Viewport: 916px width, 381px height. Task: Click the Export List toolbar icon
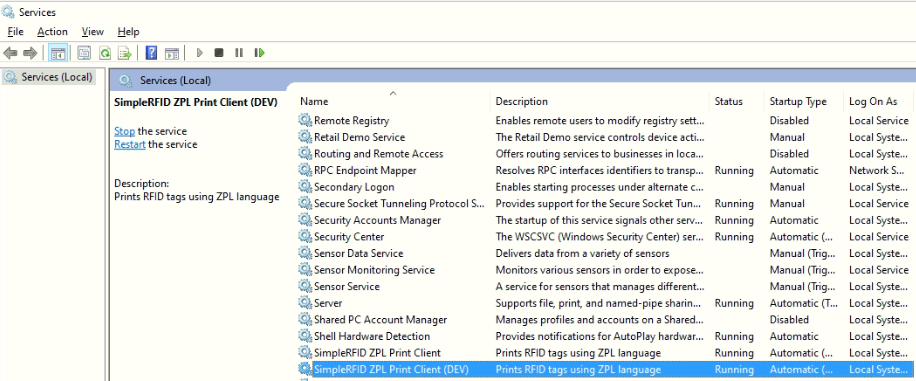tap(124, 53)
